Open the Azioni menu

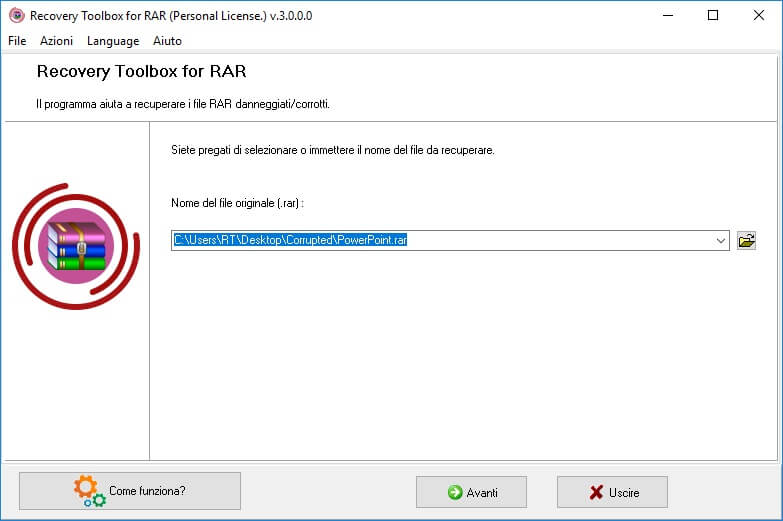tap(57, 41)
